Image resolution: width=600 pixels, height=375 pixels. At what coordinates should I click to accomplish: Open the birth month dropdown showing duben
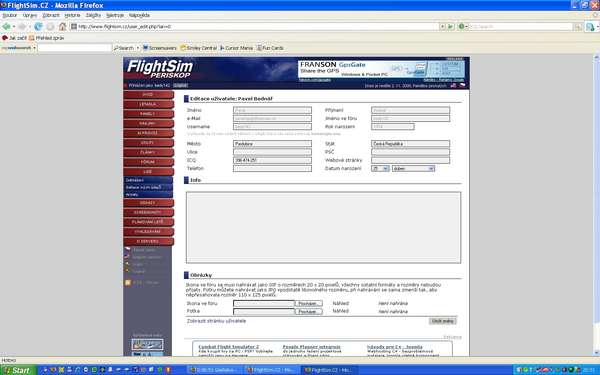click(413, 168)
